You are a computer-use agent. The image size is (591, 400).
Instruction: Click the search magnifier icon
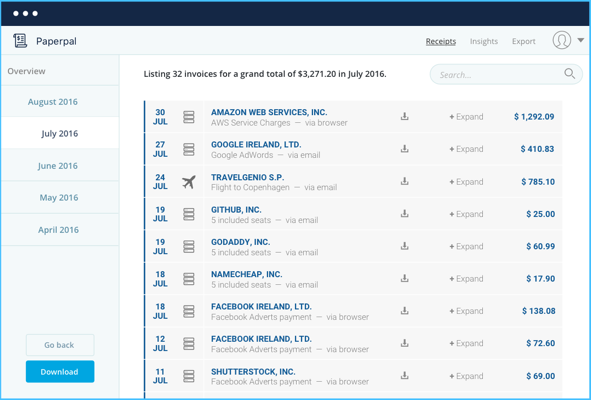click(570, 74)
